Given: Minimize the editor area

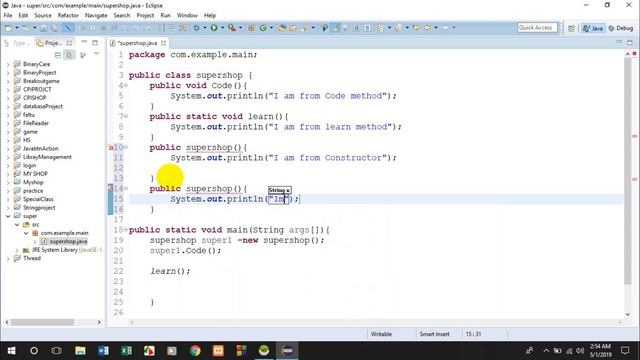Looking at the screenshot, I should point(619,42).
